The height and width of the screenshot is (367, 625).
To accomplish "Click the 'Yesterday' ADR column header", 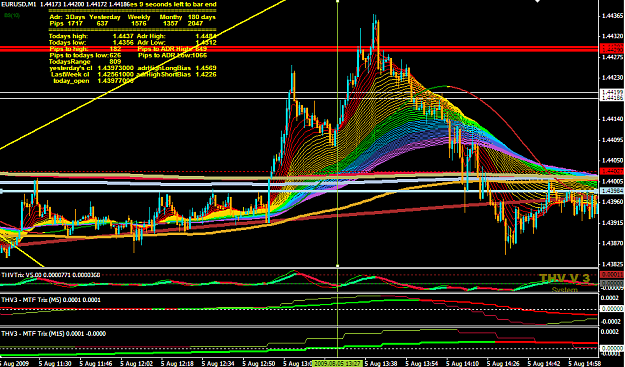I will 105,17.
